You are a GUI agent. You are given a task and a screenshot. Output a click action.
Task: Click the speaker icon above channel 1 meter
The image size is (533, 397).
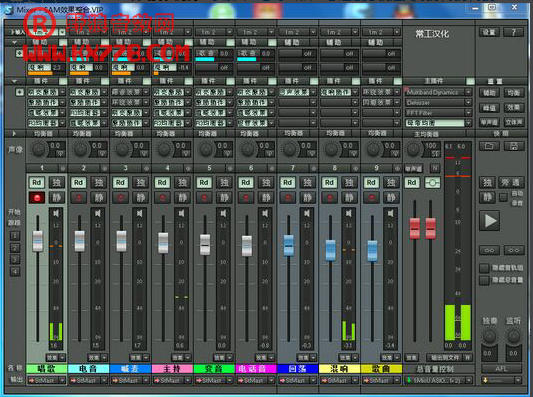tap(56, 213)
